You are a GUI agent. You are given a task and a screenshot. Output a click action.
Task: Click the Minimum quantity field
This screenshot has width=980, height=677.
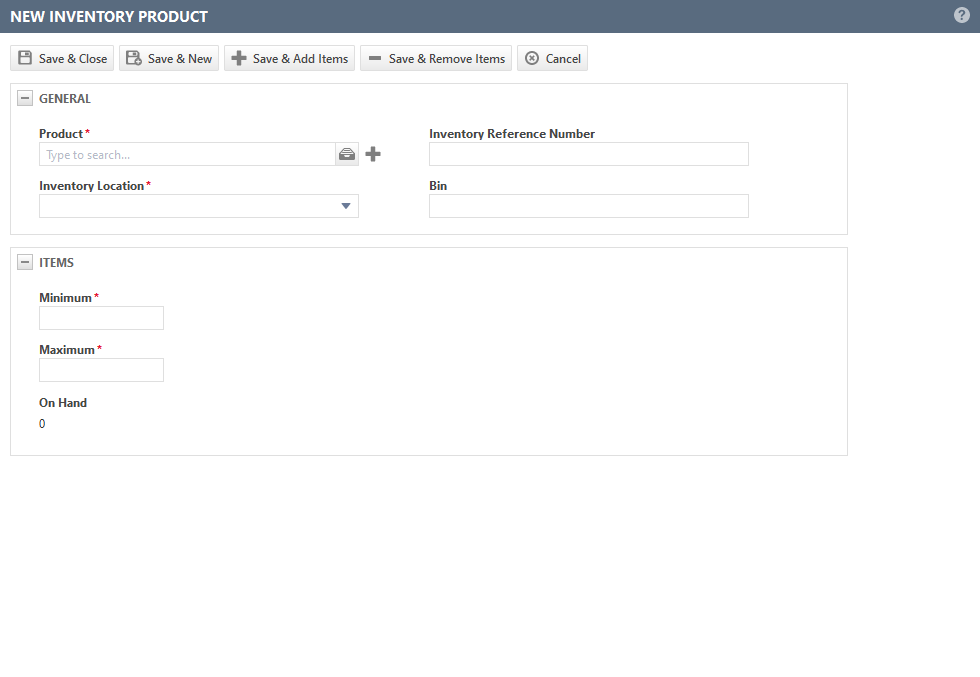coord(101,318)
